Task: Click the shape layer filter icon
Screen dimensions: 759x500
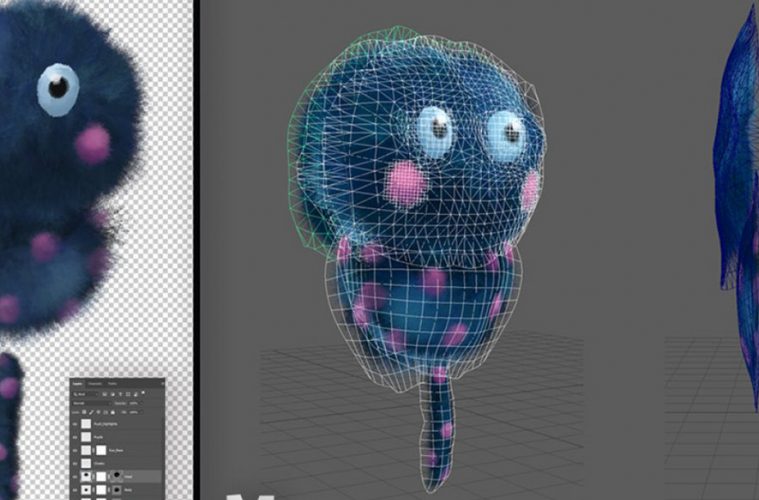Action: (128, 394)
